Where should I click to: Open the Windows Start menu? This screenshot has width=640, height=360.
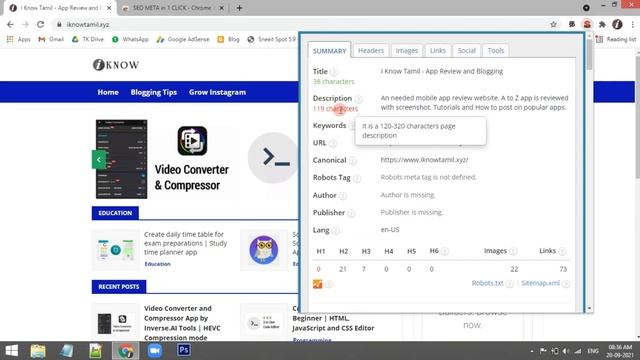tap(11, 351)
